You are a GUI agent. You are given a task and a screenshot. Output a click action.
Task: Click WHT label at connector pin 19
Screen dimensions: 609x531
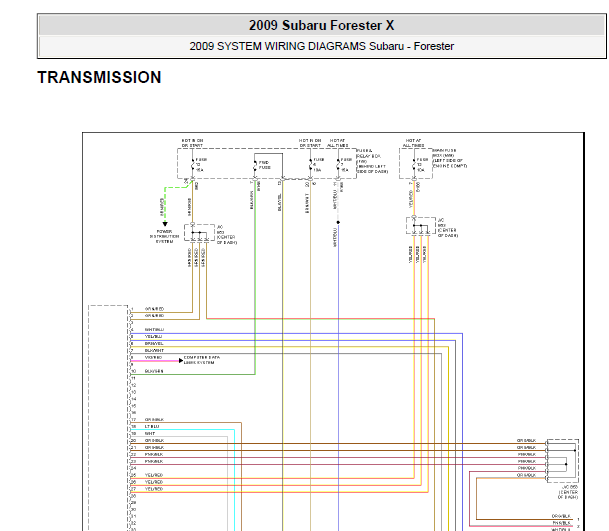(x=150, y=433)
